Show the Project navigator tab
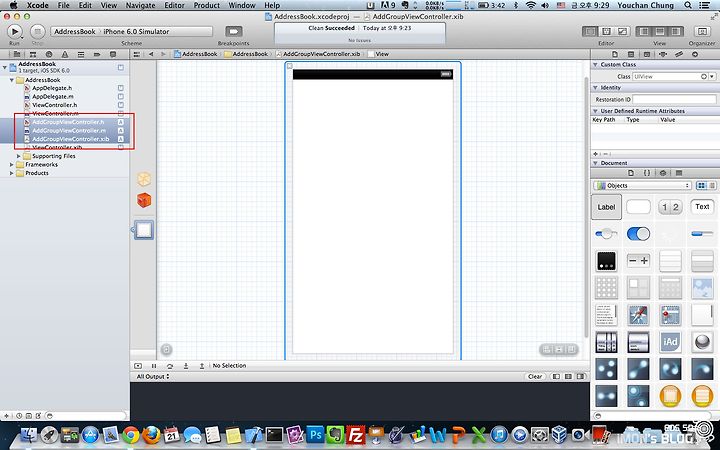720x450 pixels. [17, 54]
